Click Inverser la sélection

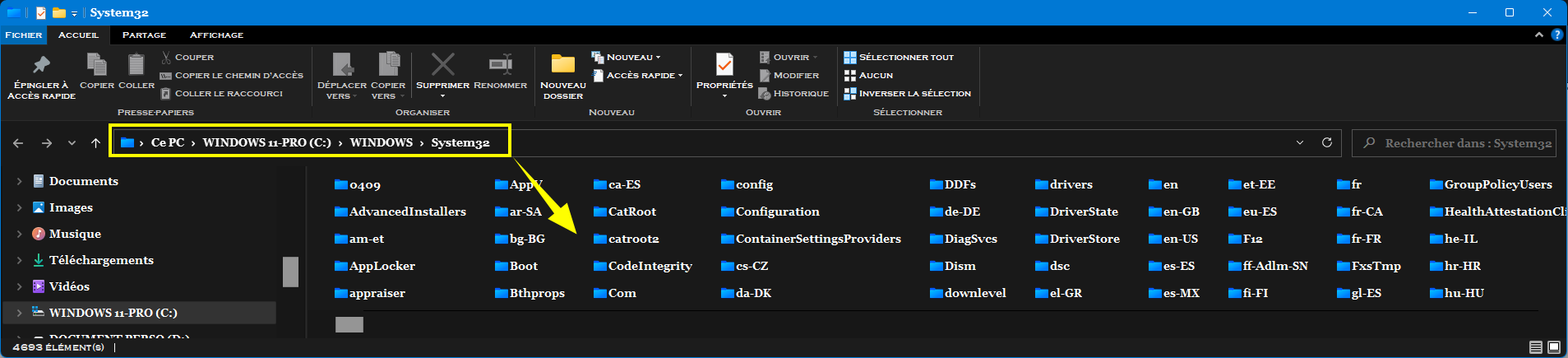click(x=908, y=94)
